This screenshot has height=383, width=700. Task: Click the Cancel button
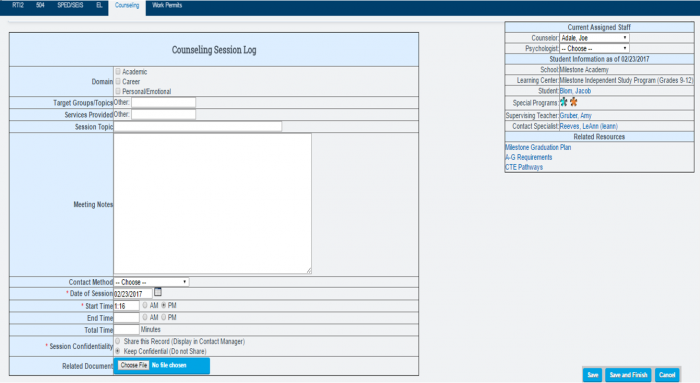(x=667, y=375)
